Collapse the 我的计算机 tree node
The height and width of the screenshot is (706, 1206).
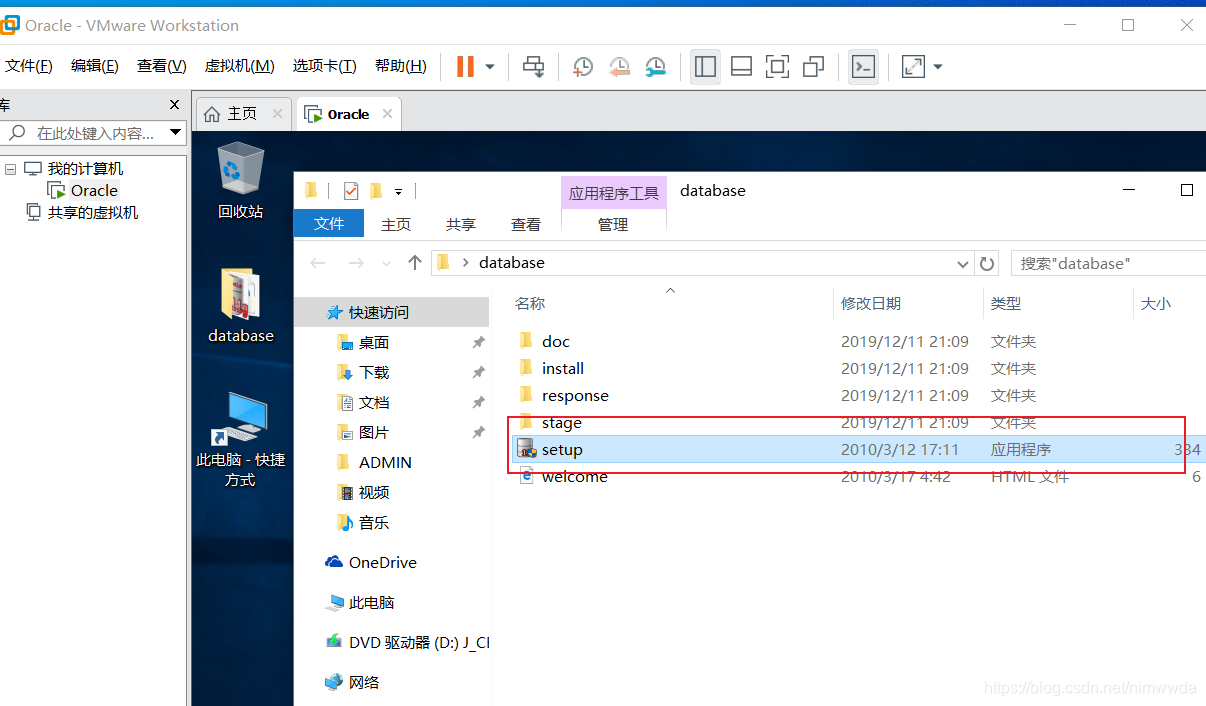point(9,167)
